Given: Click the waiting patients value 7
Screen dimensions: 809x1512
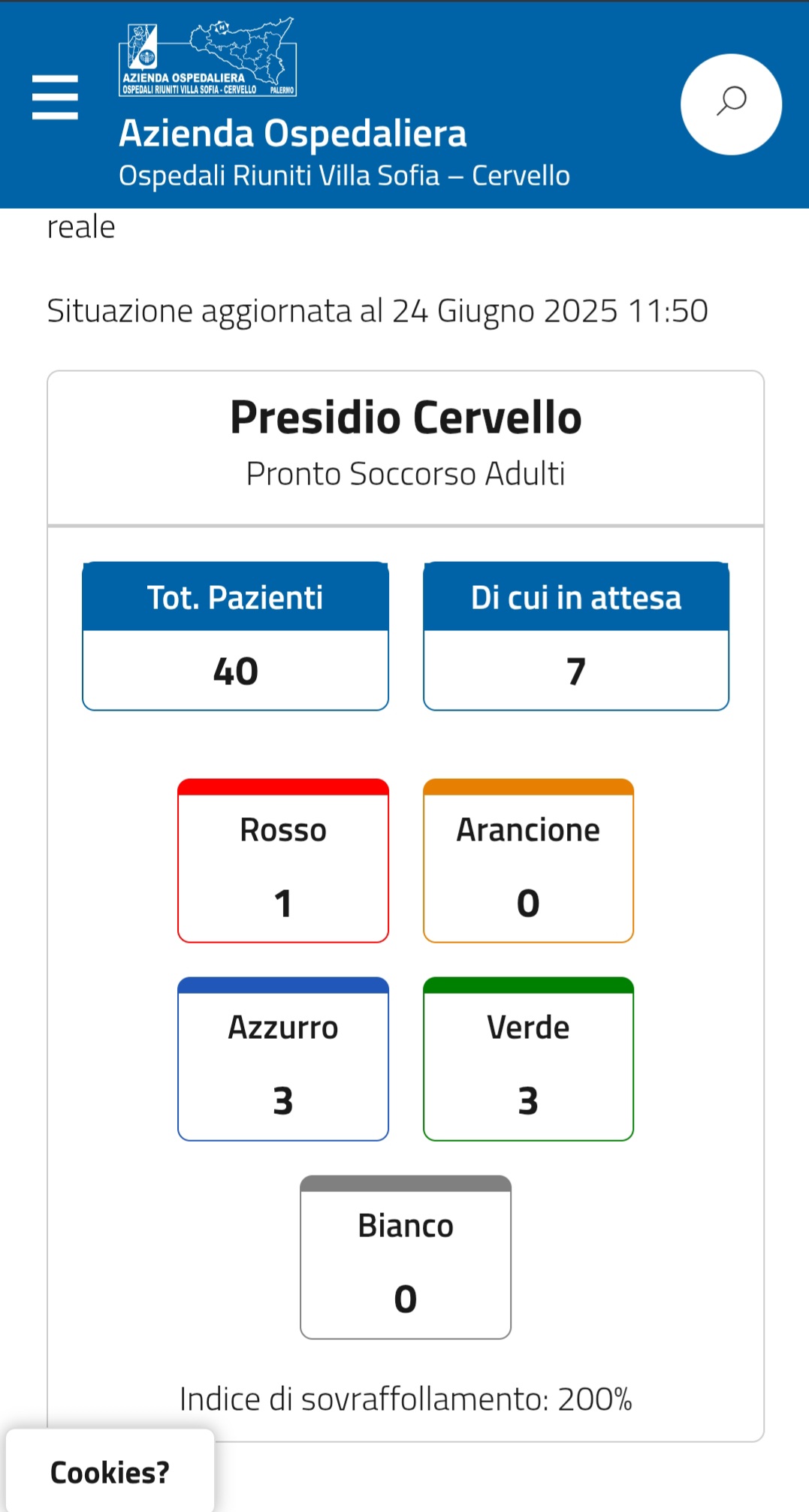Looking at the screenshot, I should click(576, 671).
